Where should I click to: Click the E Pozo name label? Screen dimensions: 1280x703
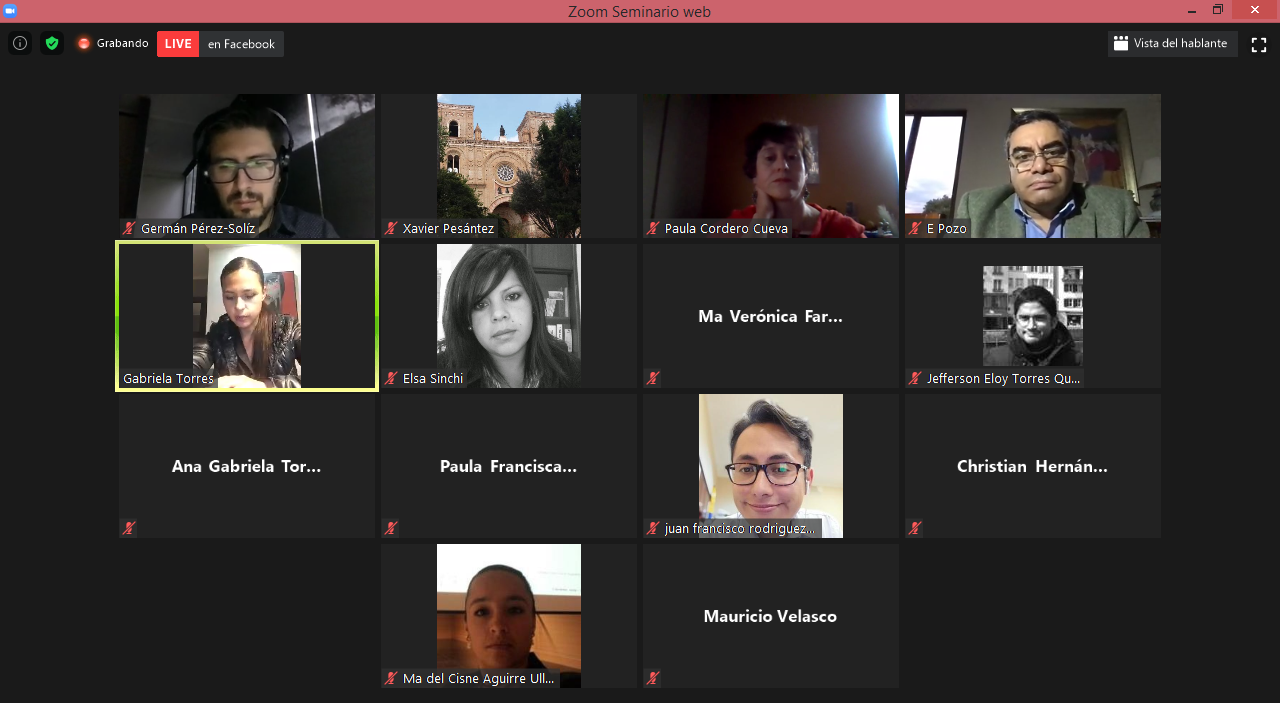pyautogui.click(x=945, y=229)
